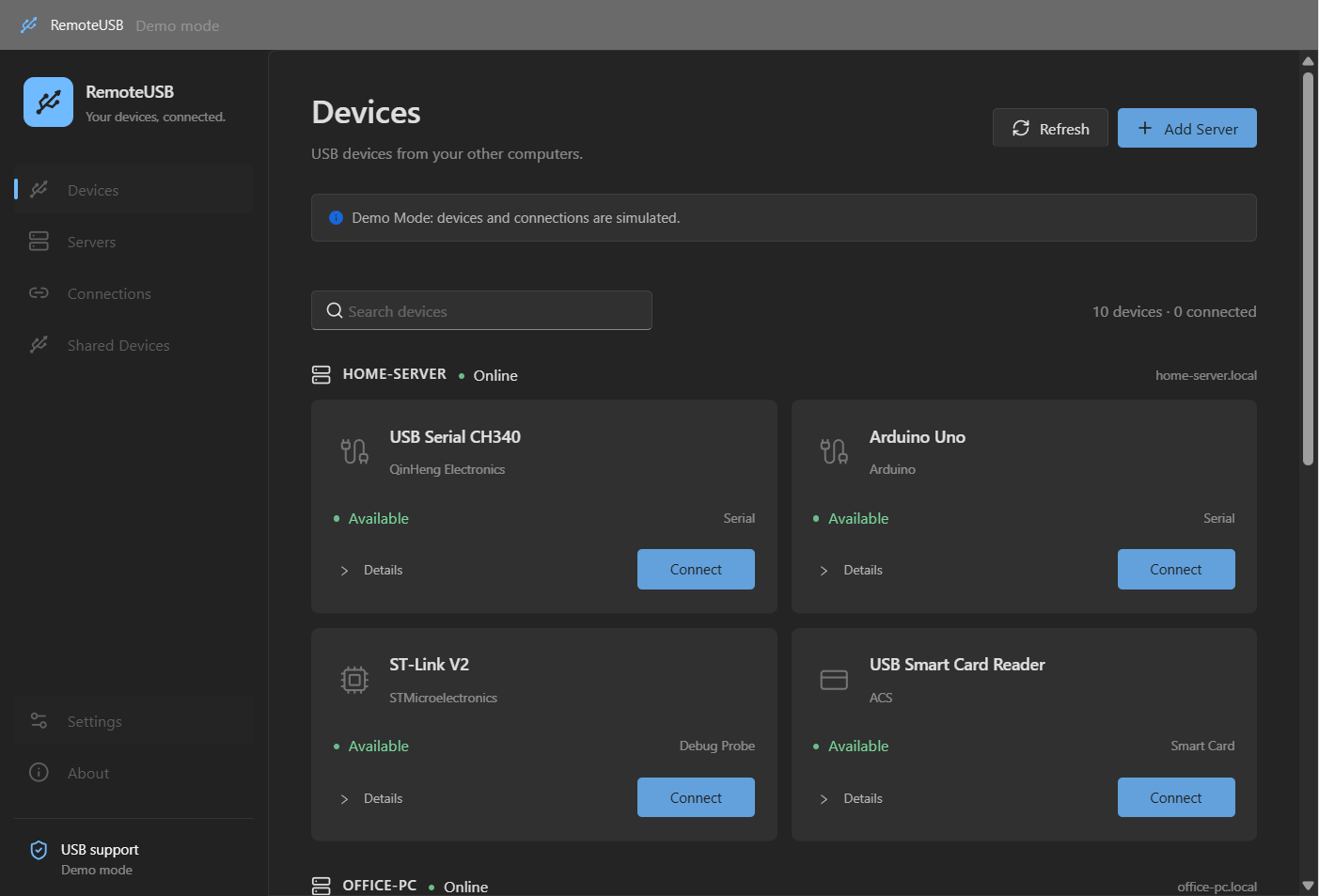The width and height of the screenshot is (1319, 896).
Task: Click the Demo Mode info icon
Action: tap(336, 218)
